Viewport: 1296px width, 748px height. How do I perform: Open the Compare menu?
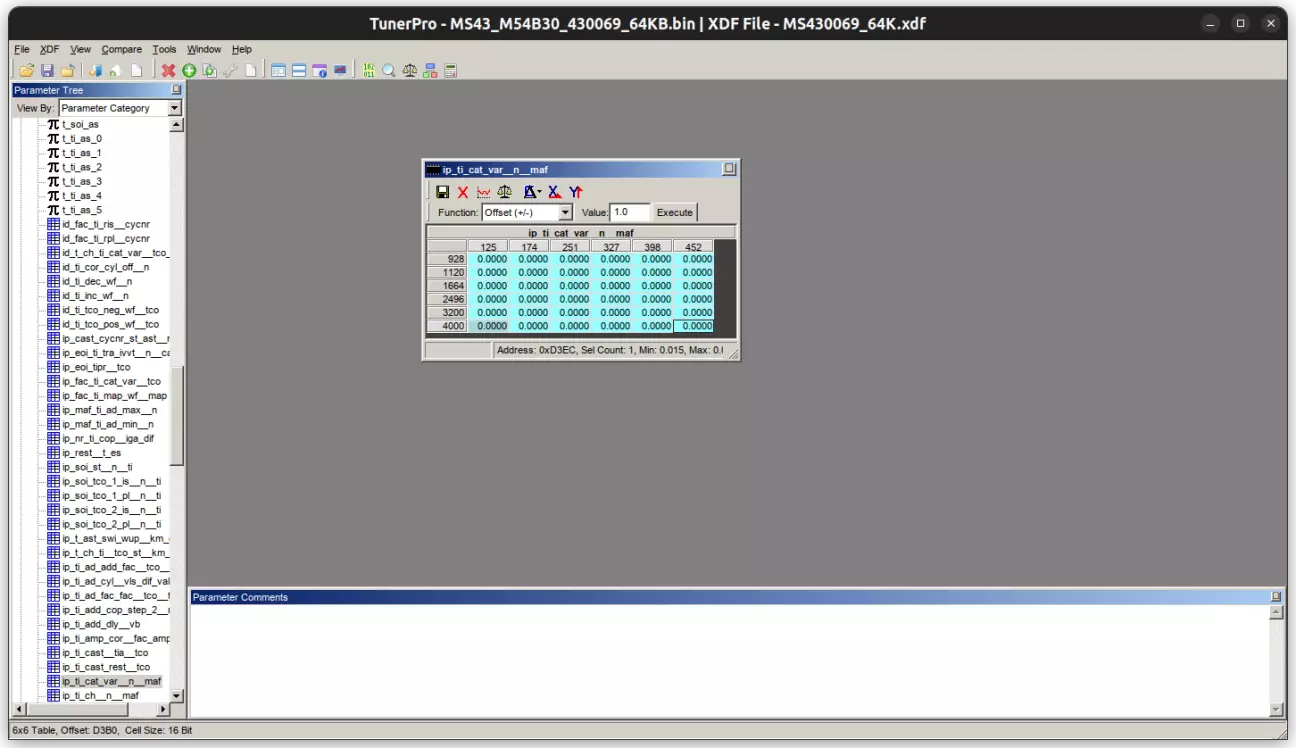coord(121,49)
